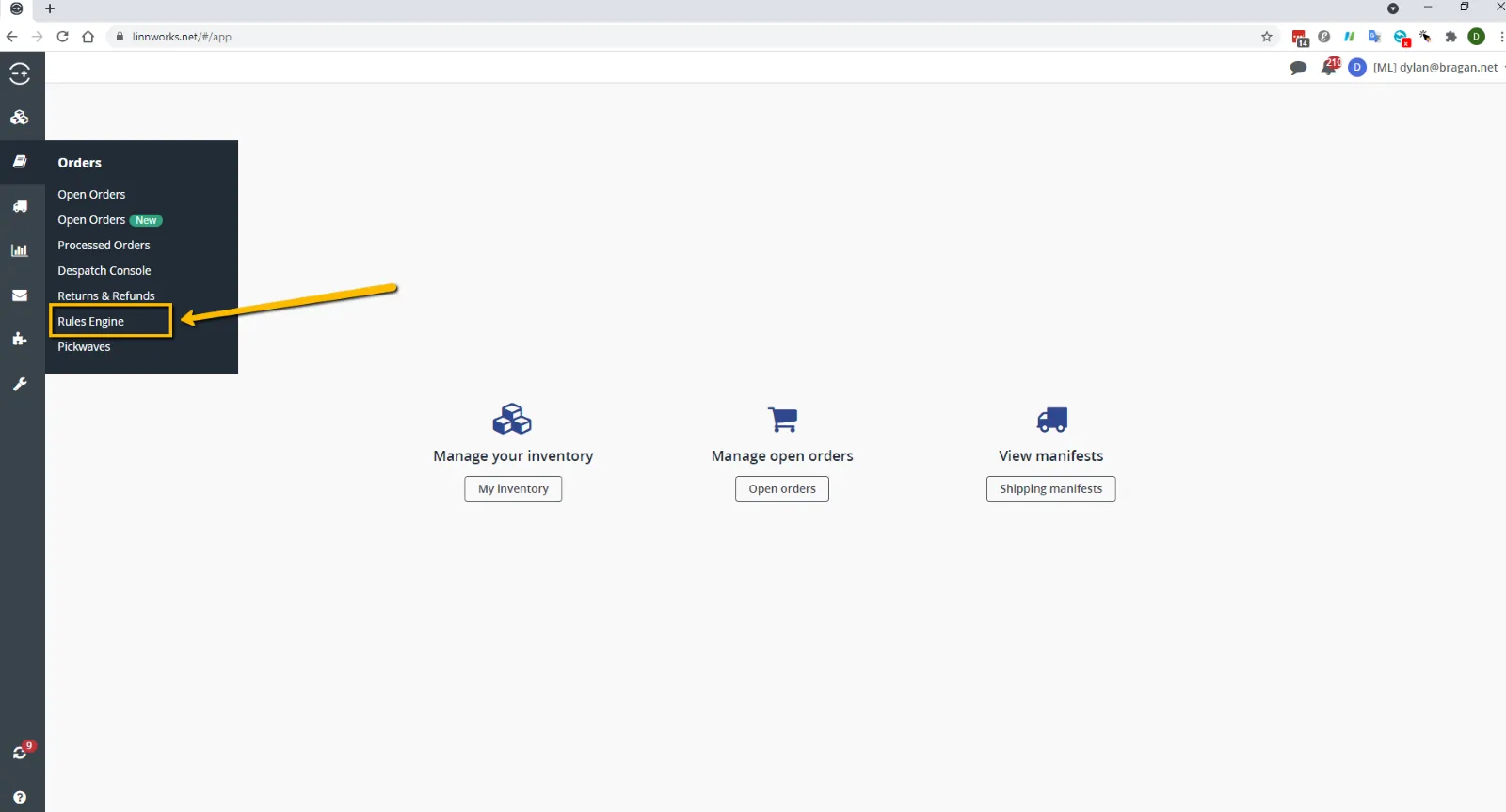Open the first Open Orders menu item
The width and height of the screenshot is (1506, 812).
click(x=91, y=195)
